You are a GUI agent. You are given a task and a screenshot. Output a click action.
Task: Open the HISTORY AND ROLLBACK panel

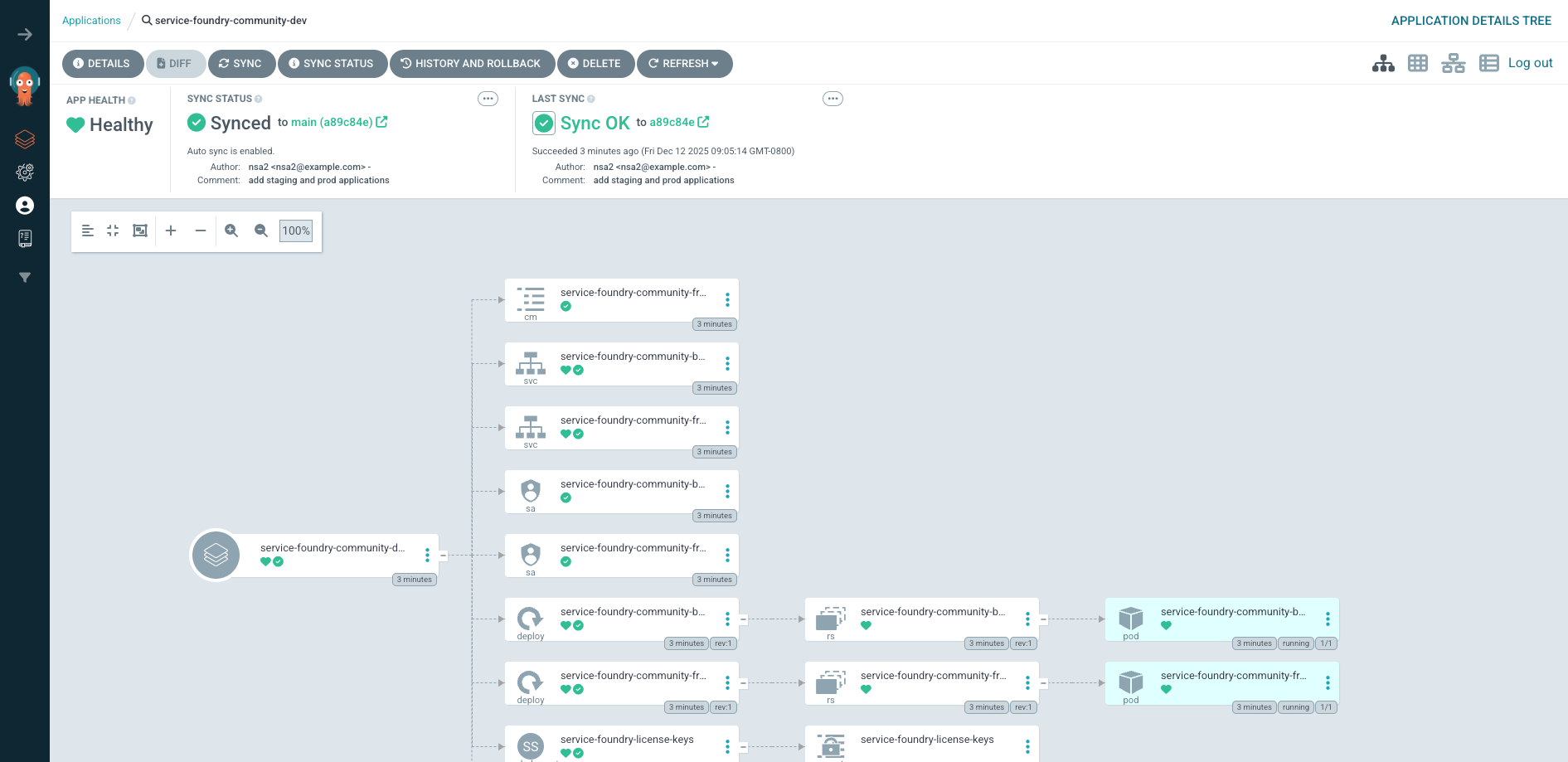(473, 63)
